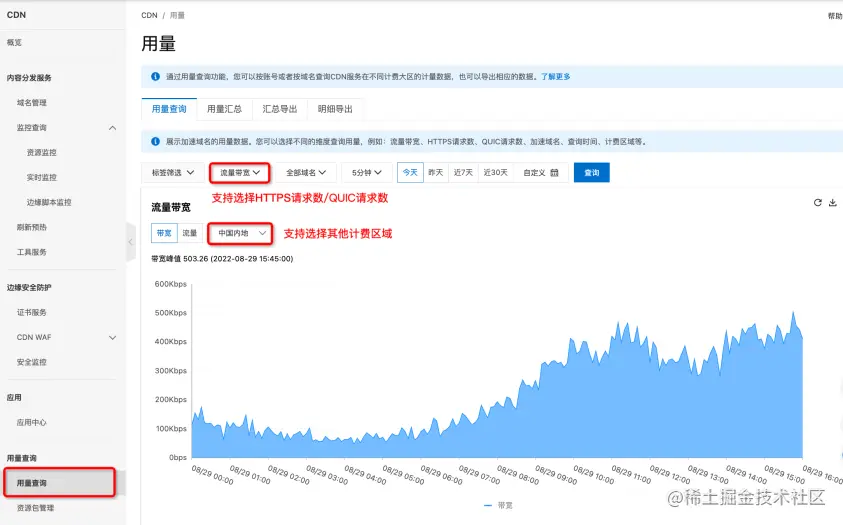Open 应用中心 in the sidebar
Screen dimensions: 843x525
click(x=32, y=422)
